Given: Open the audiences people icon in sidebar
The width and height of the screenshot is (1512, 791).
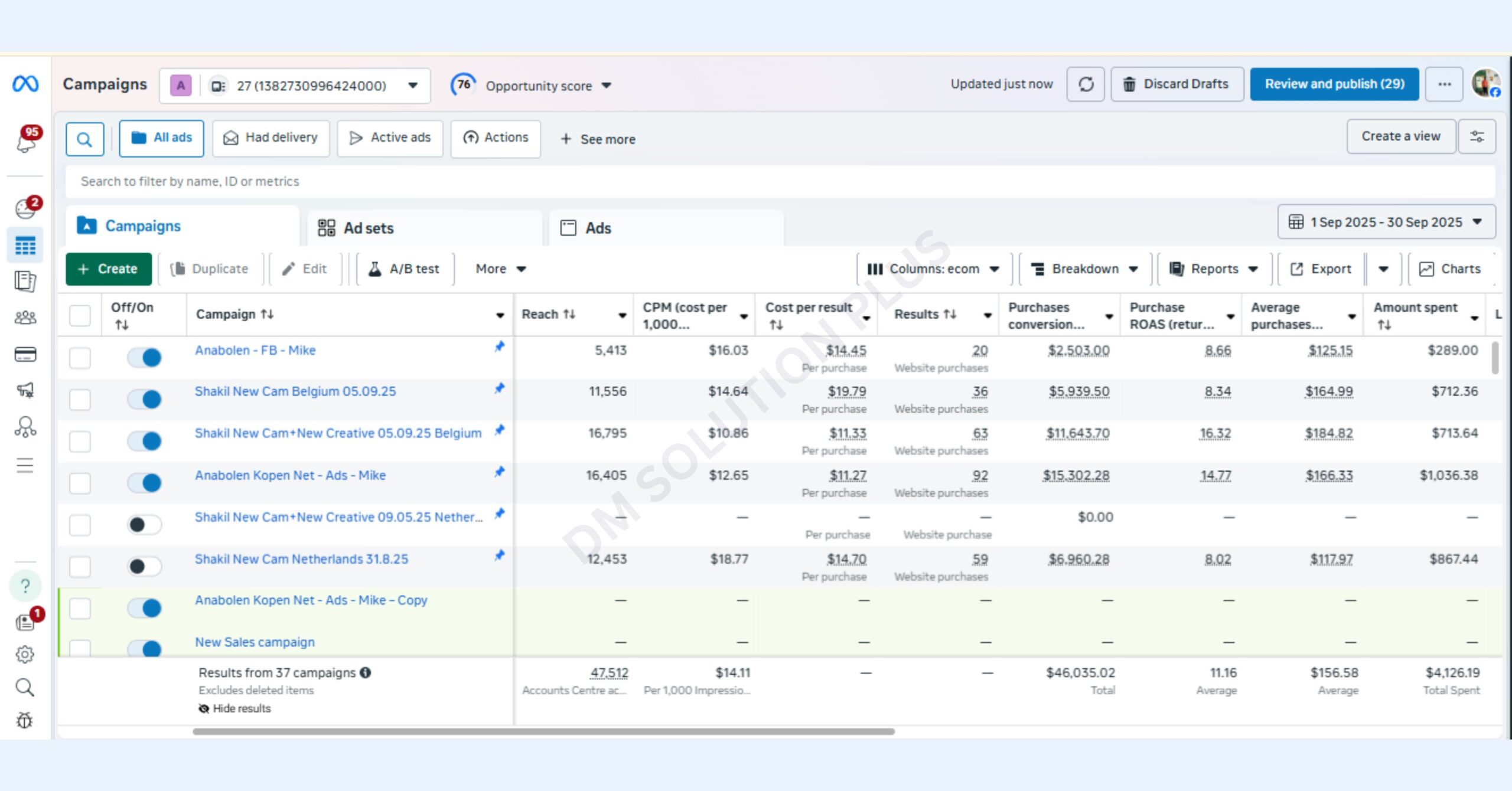Looking at the screenshot, I should coord(25,318).
